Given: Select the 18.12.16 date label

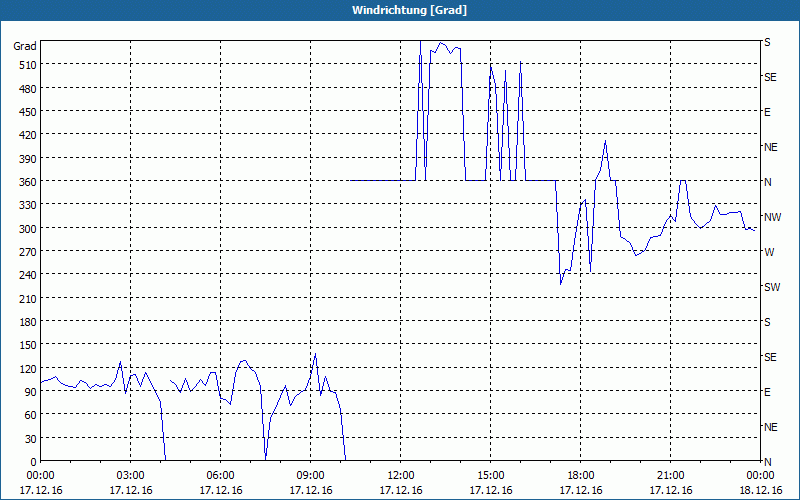Looking at the screenshot, I should pos(761,490).
